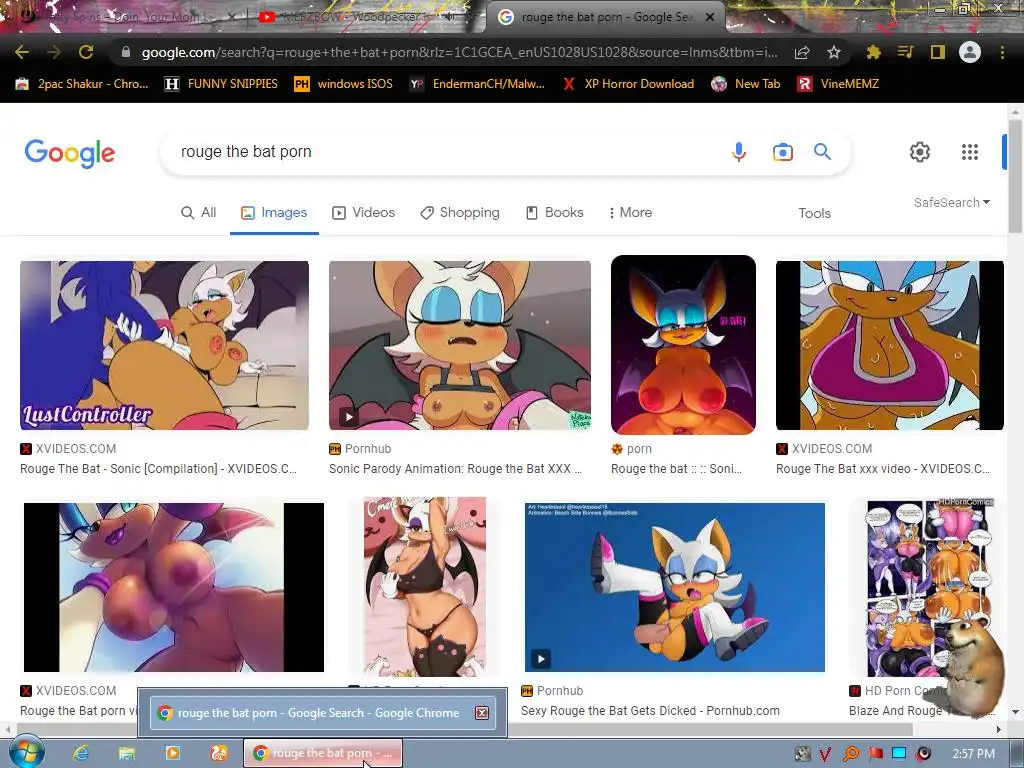Click the vertical scrollbar down arrow

[x=1014, y=712]
